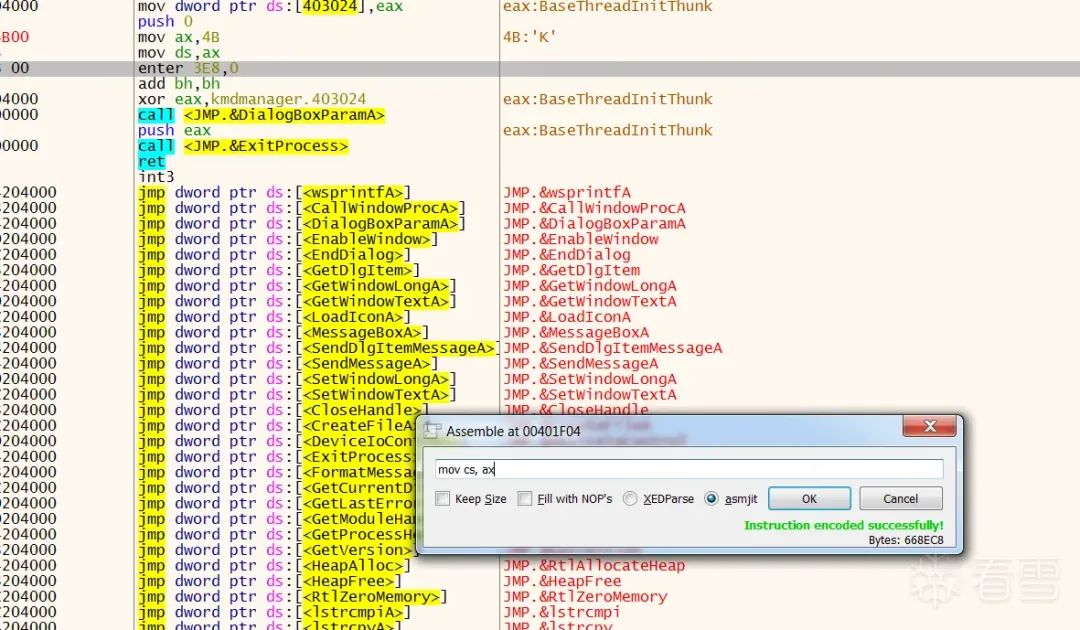Click eax:BaseThreadInitThunk comment on xor eax row
The width and height of the screenshot is (1080, 630).
[608, 99]
